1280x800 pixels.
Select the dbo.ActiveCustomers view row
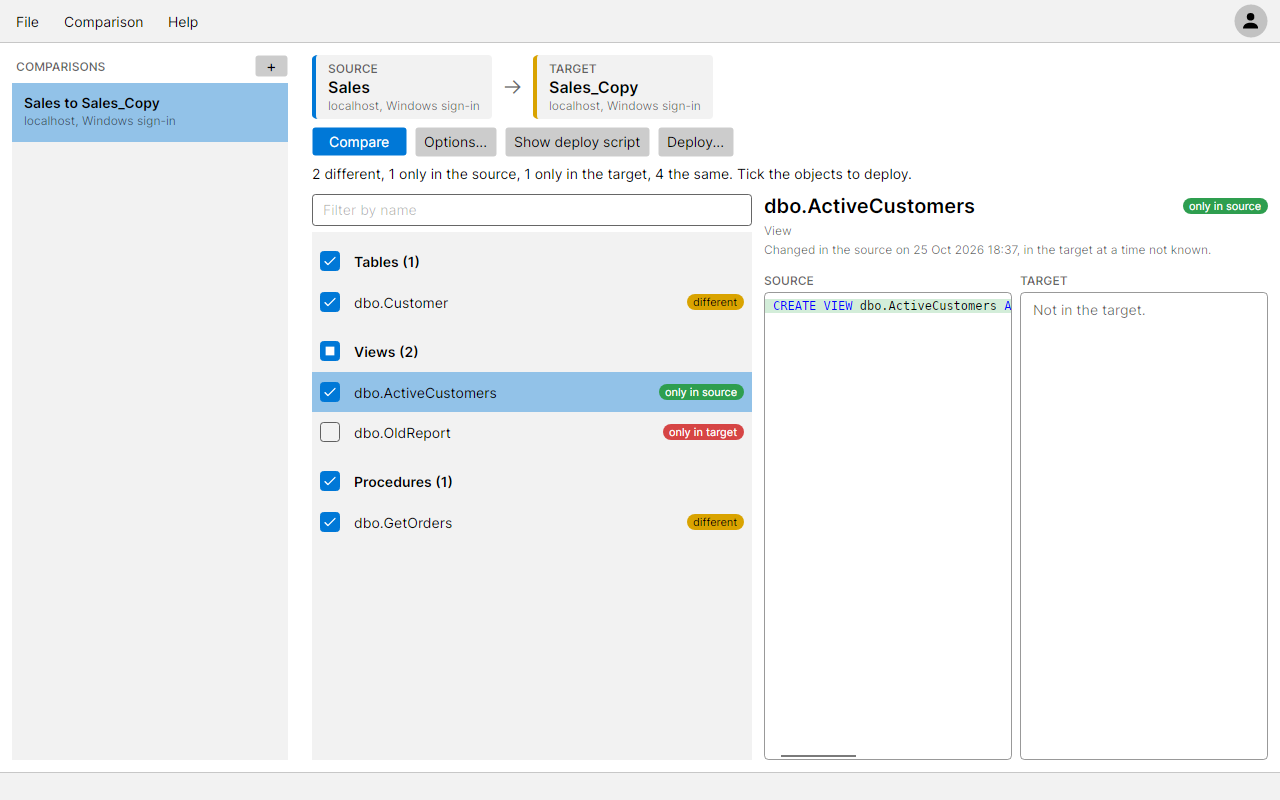[x=532, y=392]
